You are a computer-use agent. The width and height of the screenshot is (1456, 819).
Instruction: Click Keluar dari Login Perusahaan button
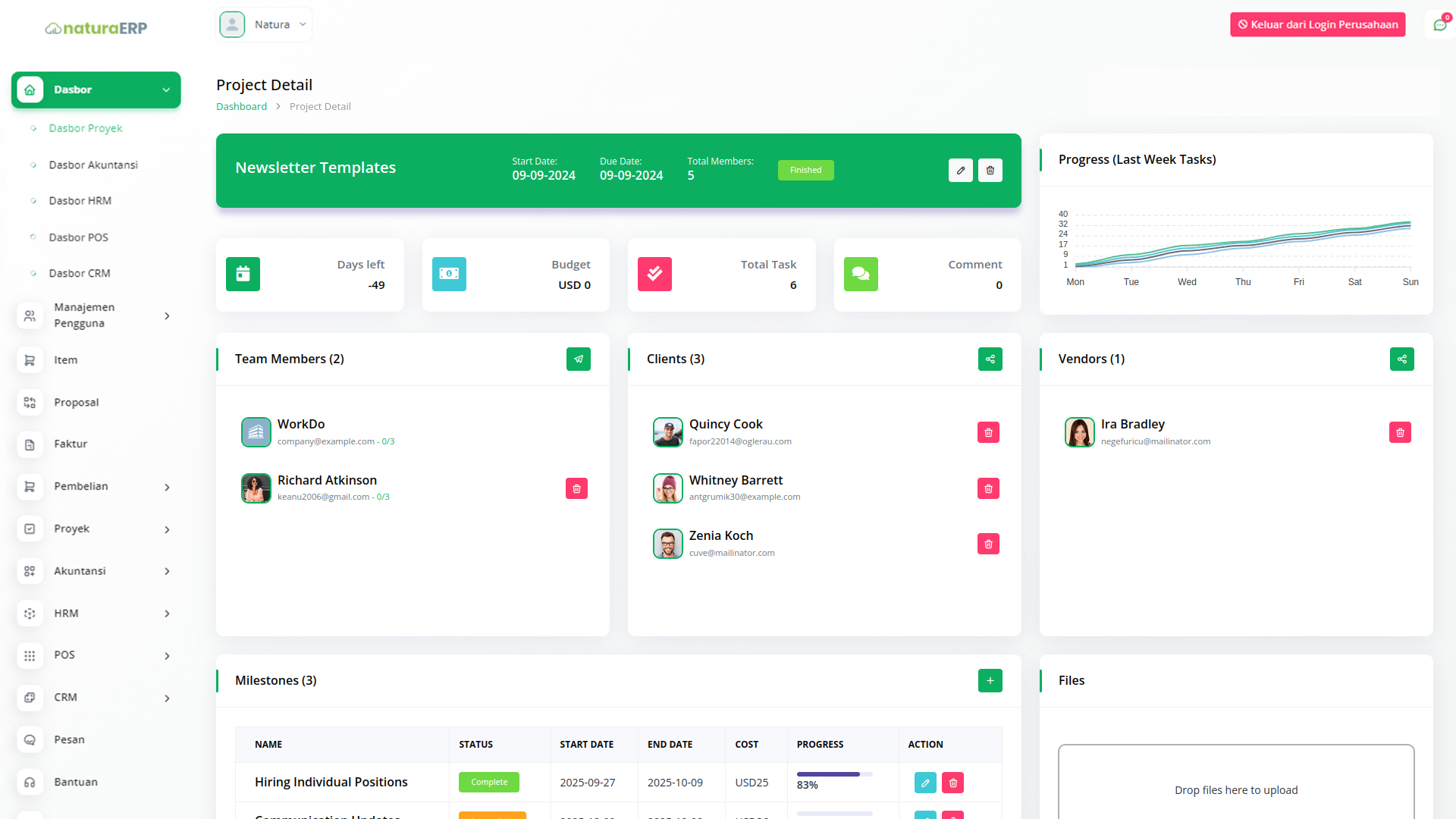tap(1317, 25)
